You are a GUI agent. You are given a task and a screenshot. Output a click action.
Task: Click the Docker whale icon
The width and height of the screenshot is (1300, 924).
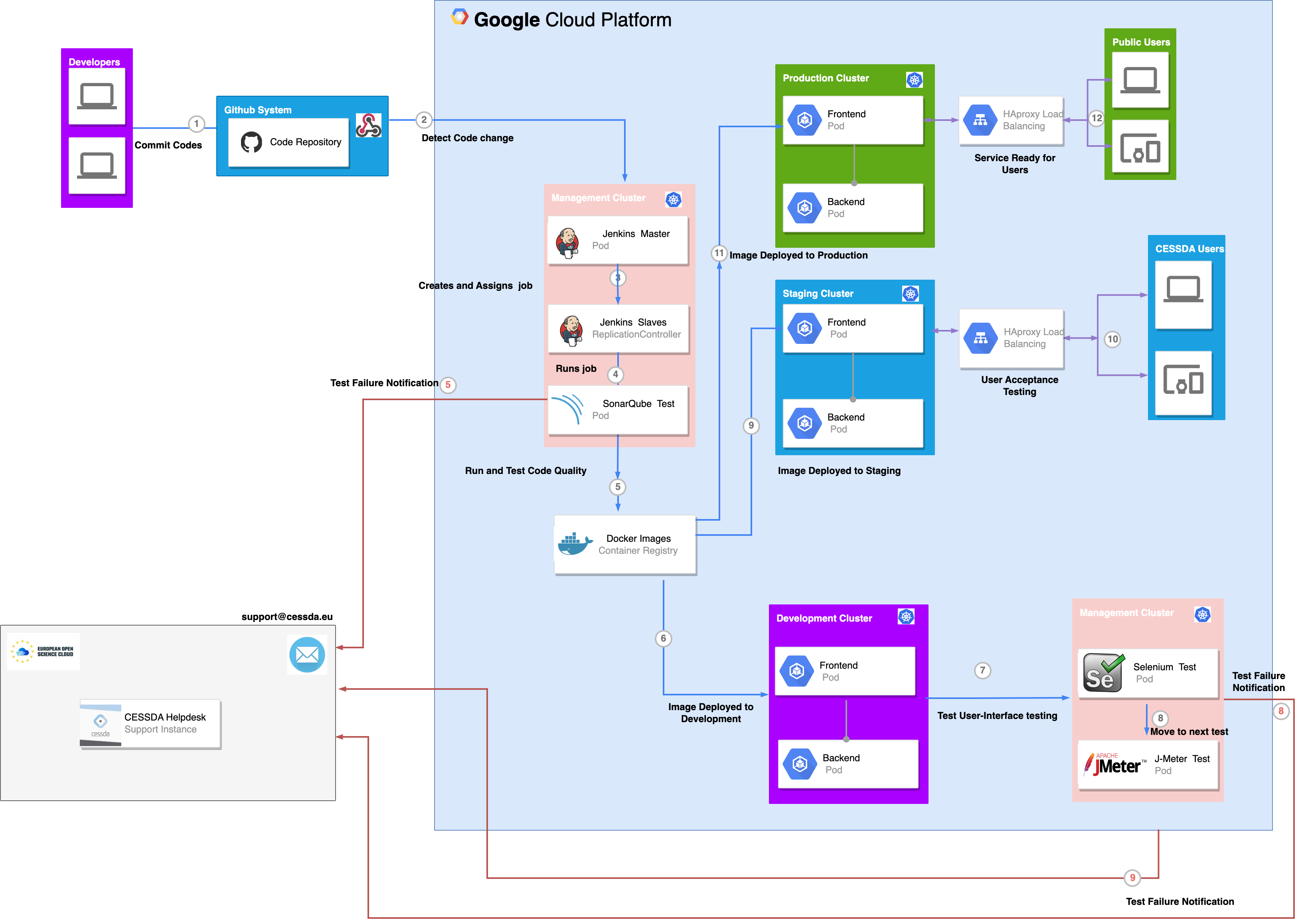point(575,544)
